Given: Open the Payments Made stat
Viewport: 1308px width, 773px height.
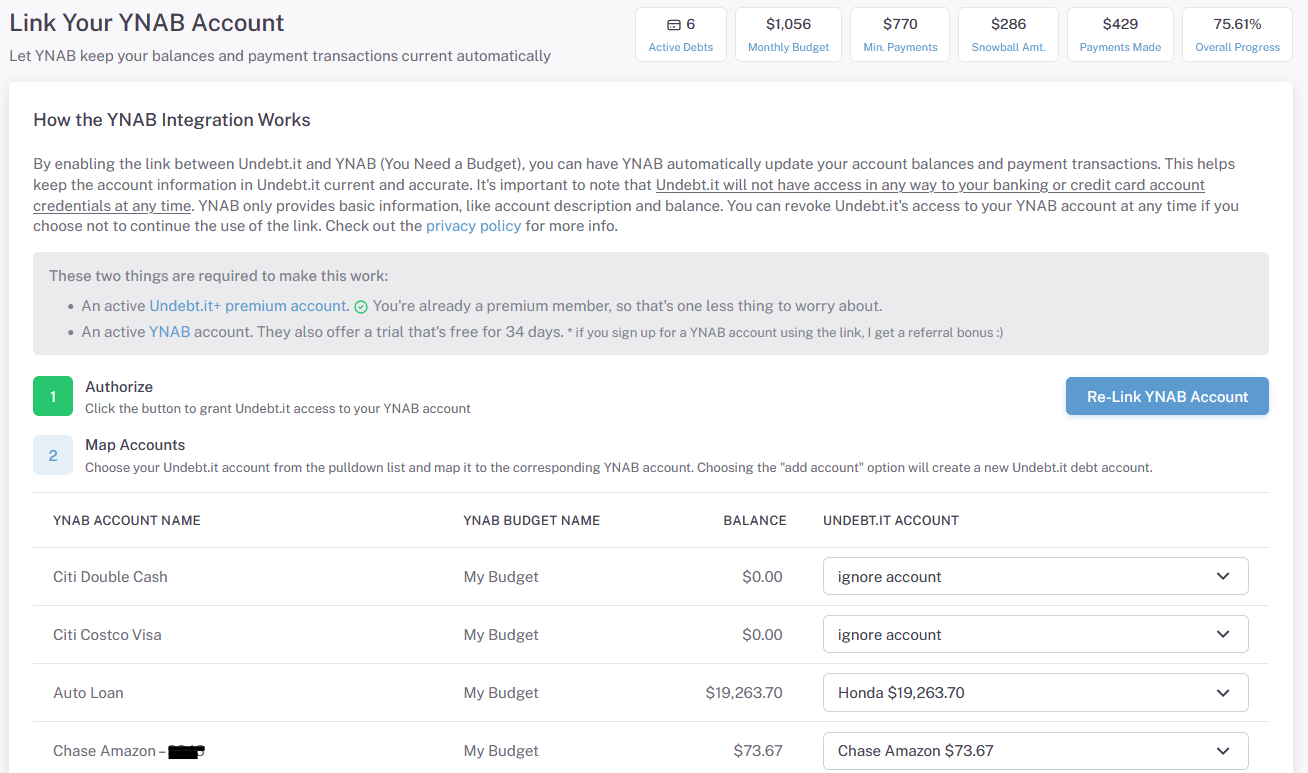Looking at the screenshot, I should [x=1120, y=34].
